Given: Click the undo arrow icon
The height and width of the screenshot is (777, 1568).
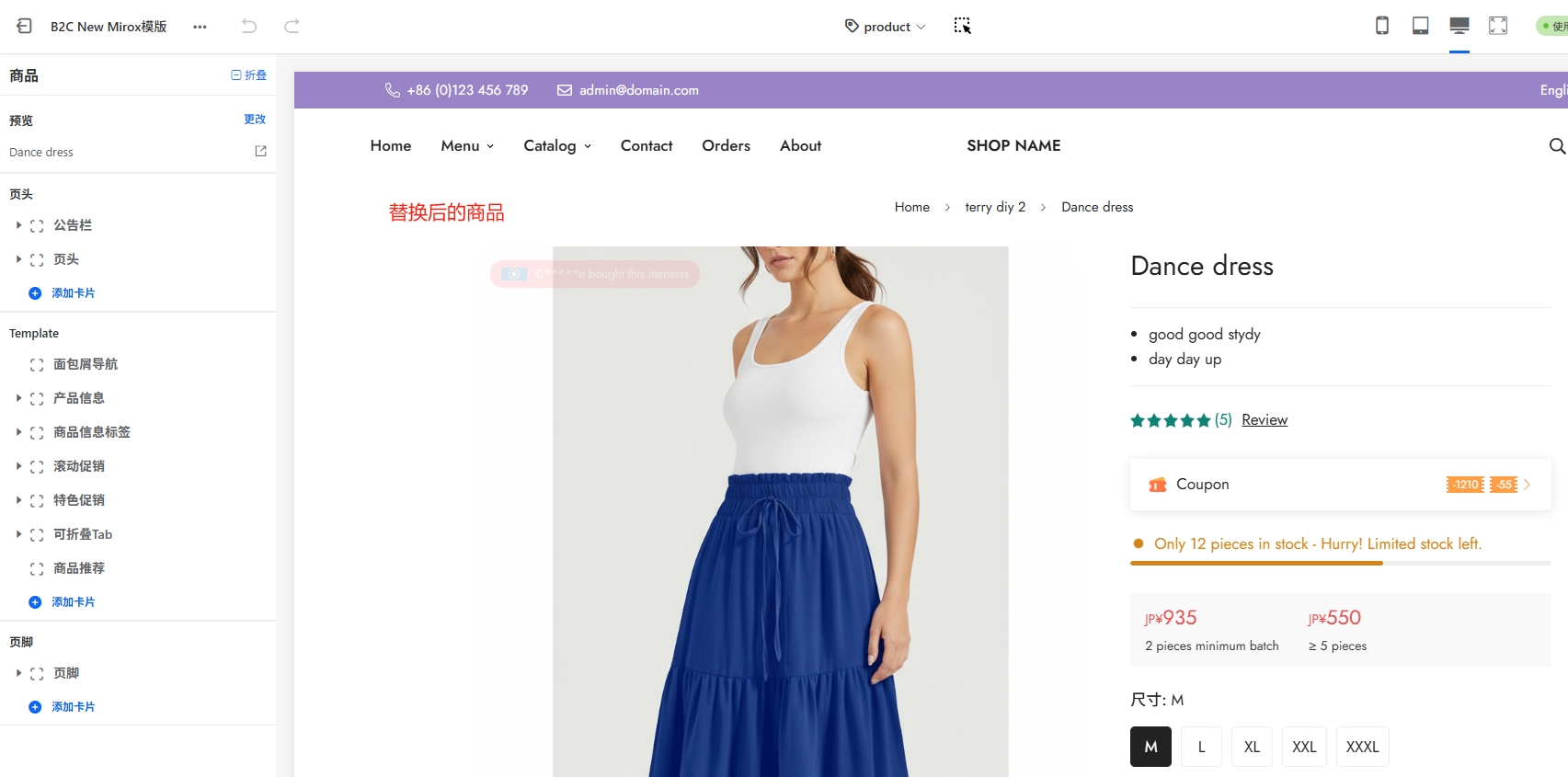Looking at the screenshot, I should pos(248,27).
